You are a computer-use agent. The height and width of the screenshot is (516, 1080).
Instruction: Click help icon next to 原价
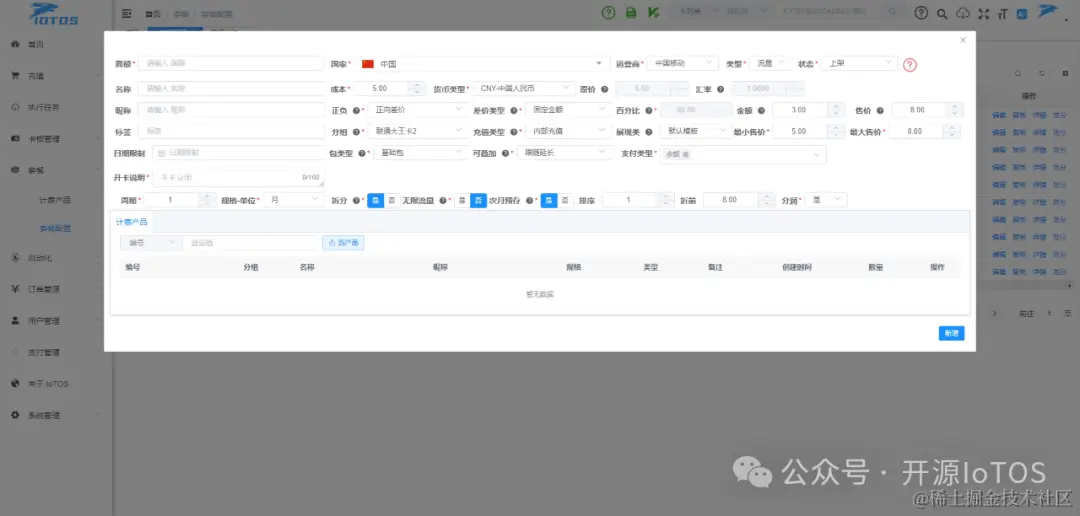[x=604, y=89]
